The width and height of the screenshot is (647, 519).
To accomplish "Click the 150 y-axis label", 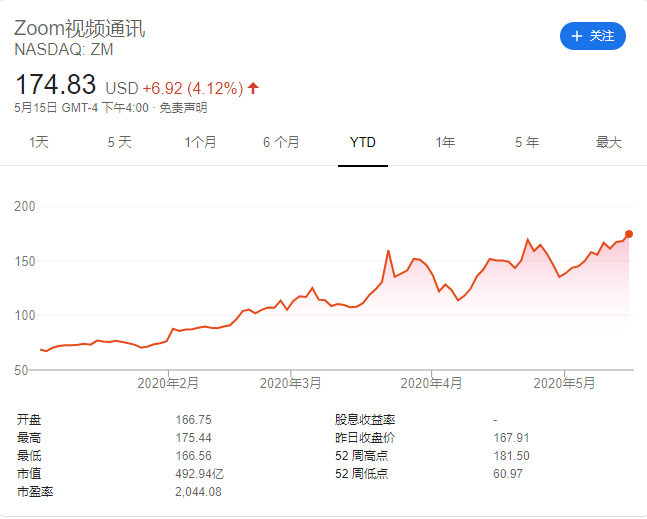I will pyautogui.click(x=25, y=261).
